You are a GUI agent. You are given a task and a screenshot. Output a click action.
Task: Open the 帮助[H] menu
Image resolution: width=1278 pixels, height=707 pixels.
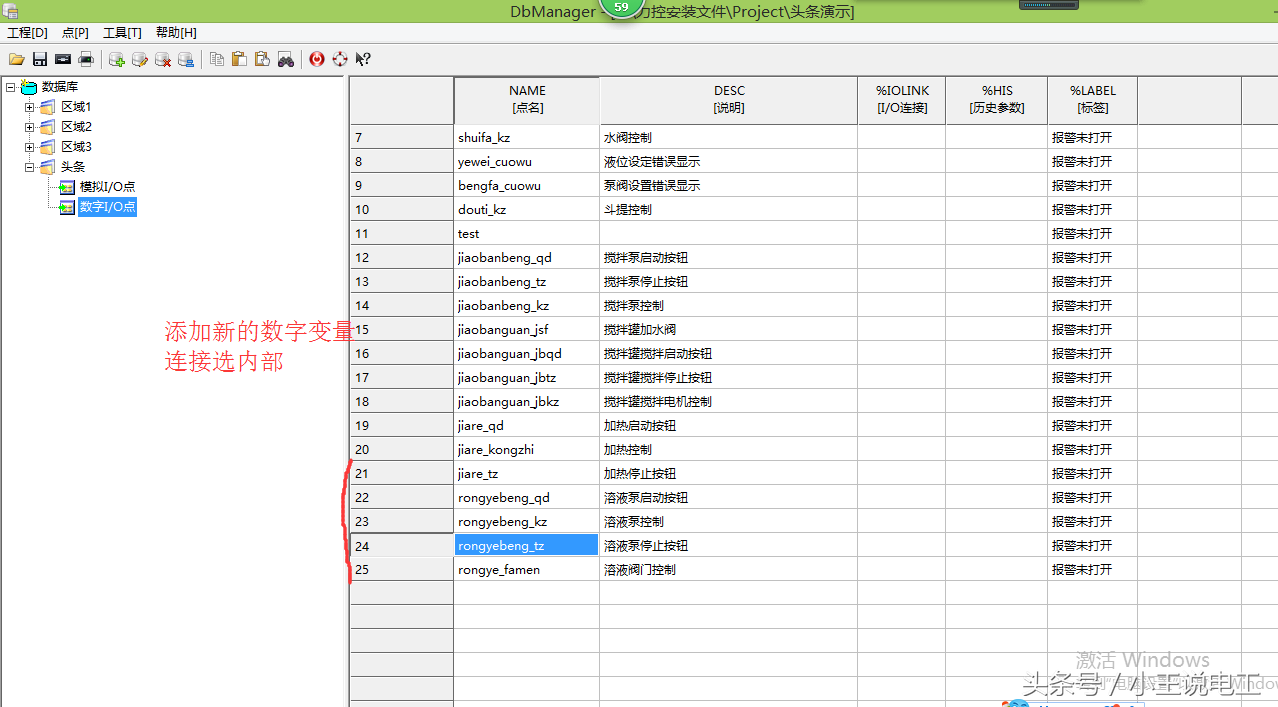tap(176, 33)
